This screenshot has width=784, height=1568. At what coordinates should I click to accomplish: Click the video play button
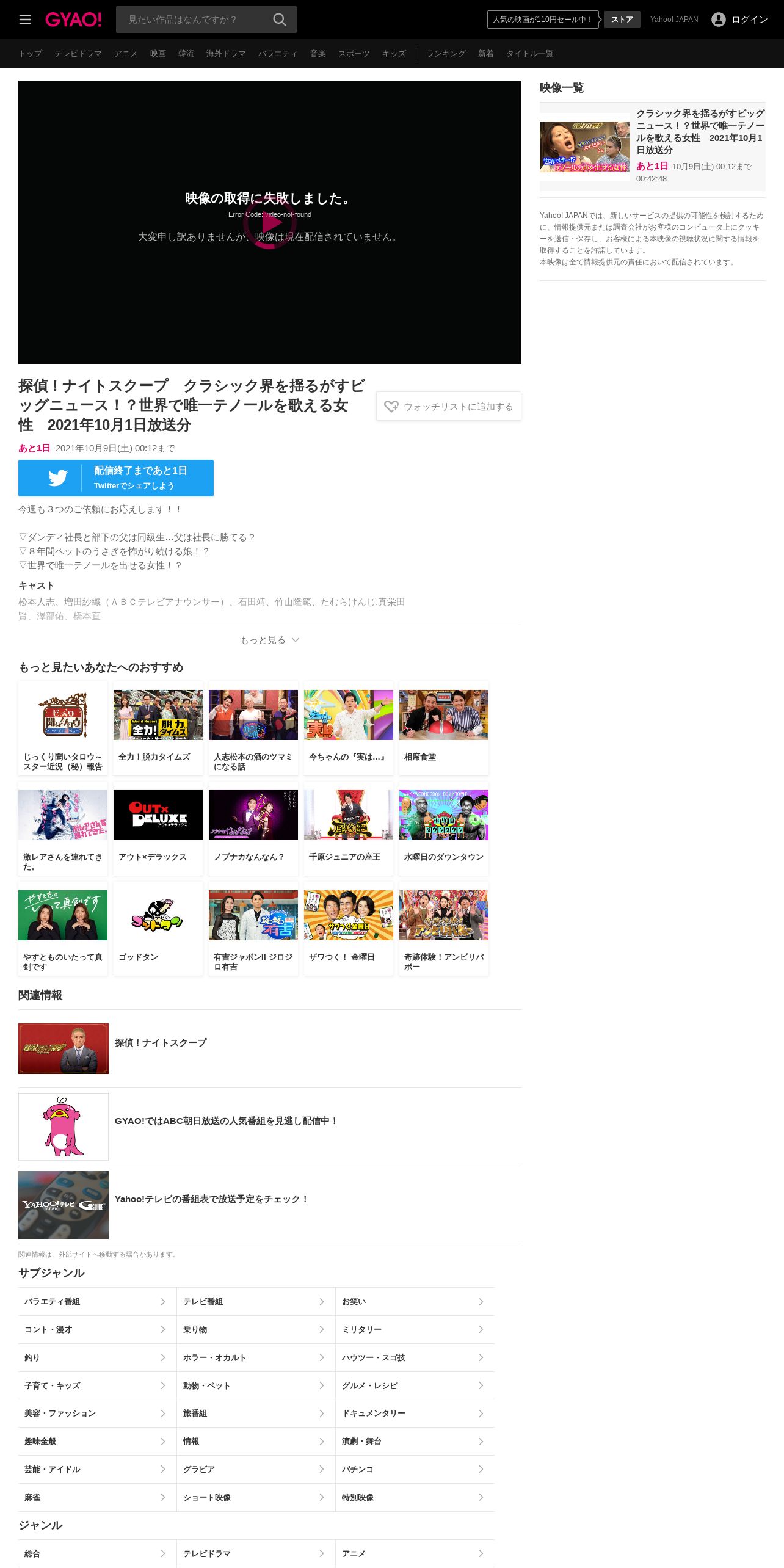270,223
